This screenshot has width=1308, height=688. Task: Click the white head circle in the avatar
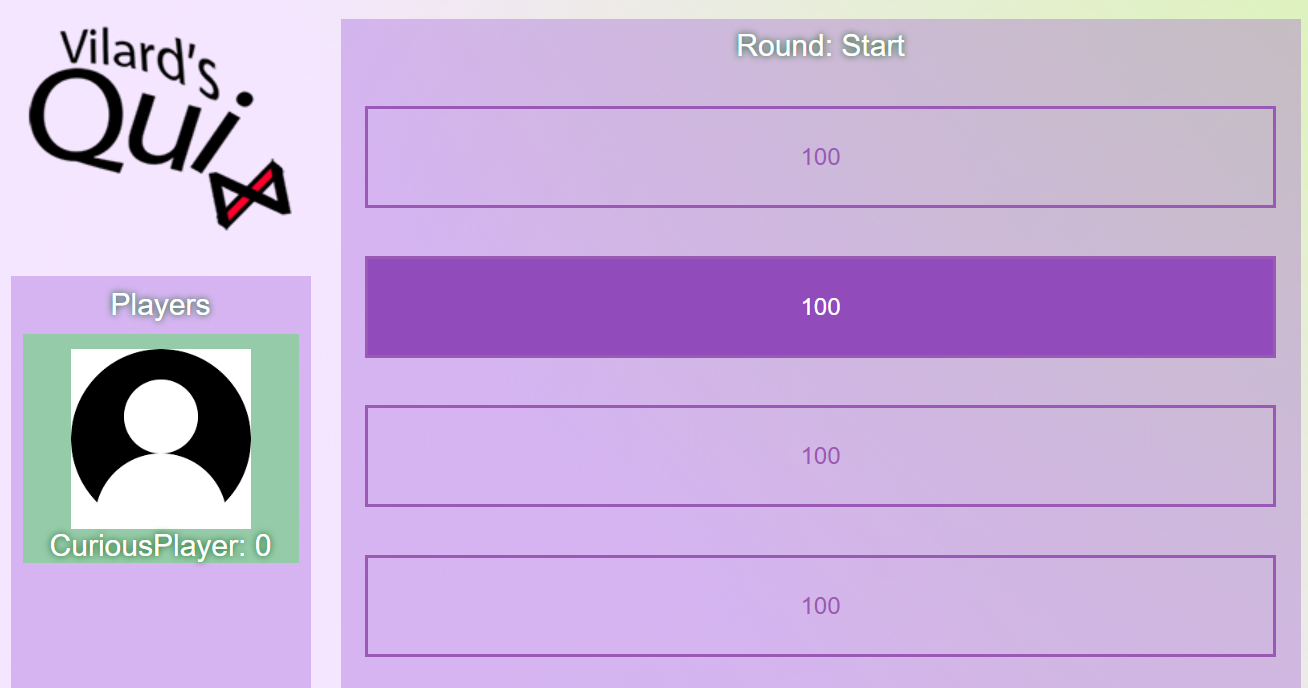[161, 415]
